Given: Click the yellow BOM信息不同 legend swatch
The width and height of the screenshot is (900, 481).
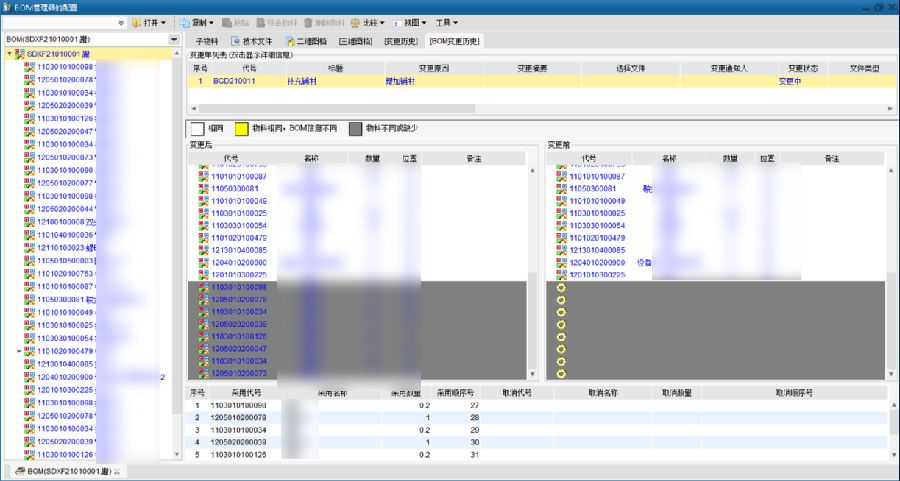Looking at the screenshot, I should point(241,128).
